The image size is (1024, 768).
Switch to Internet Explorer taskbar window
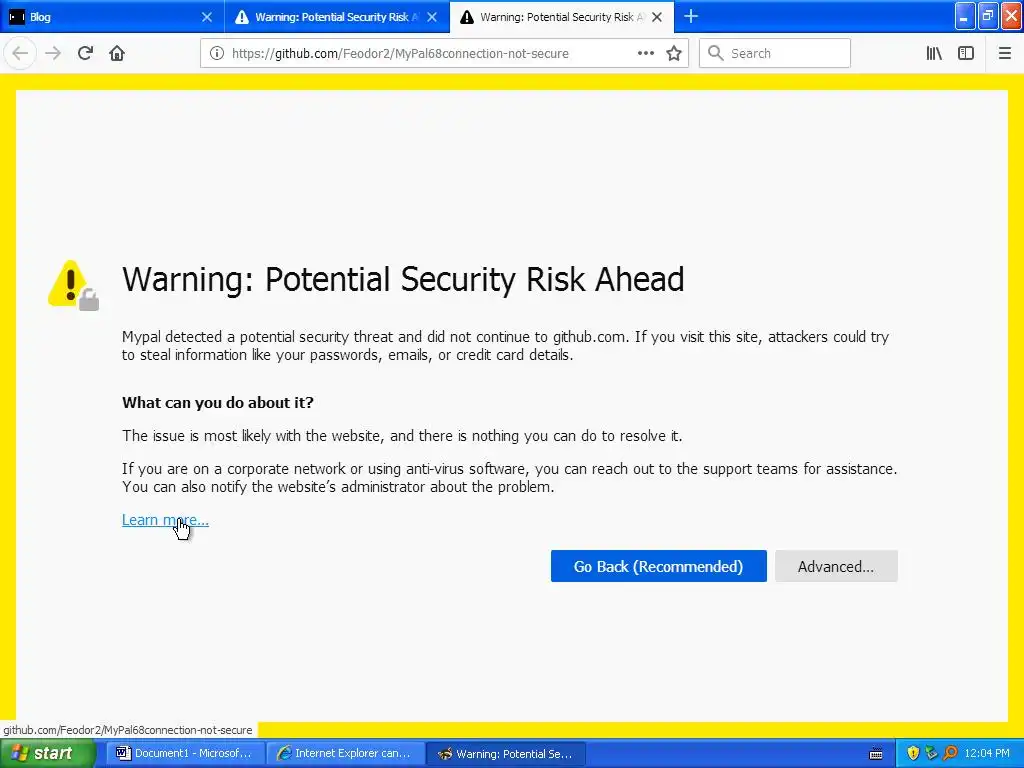pyautogui.click(x=344, y=754)
